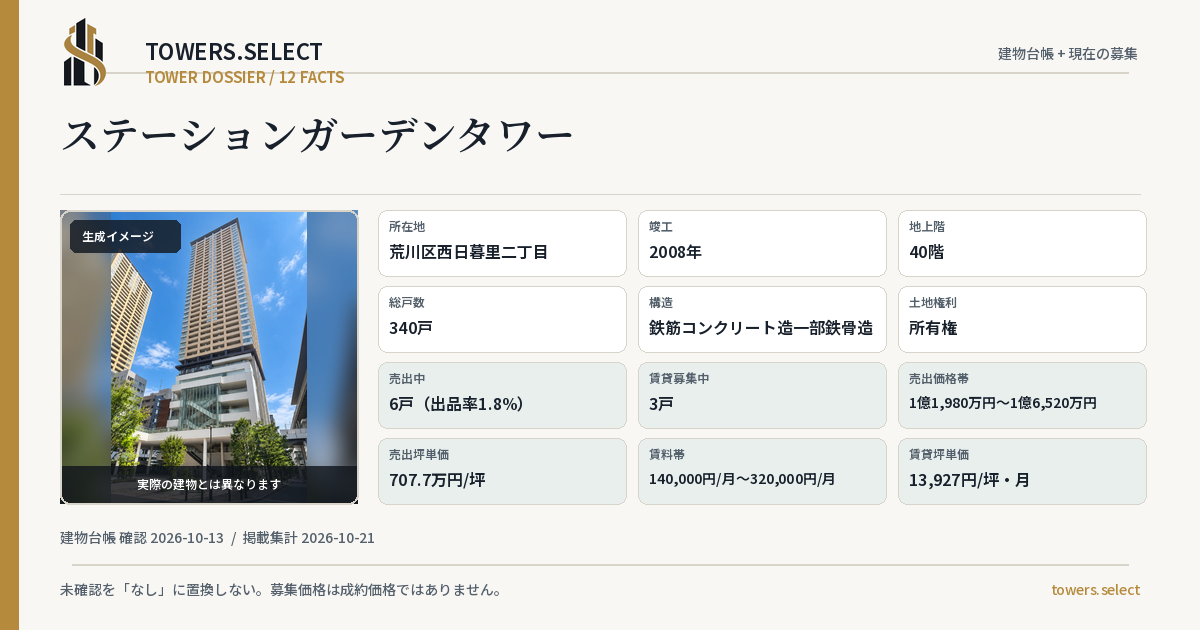Click the 生成イメージ badge on image
Viewport: 1200px width, 630px height.
[x=125, y=237]
